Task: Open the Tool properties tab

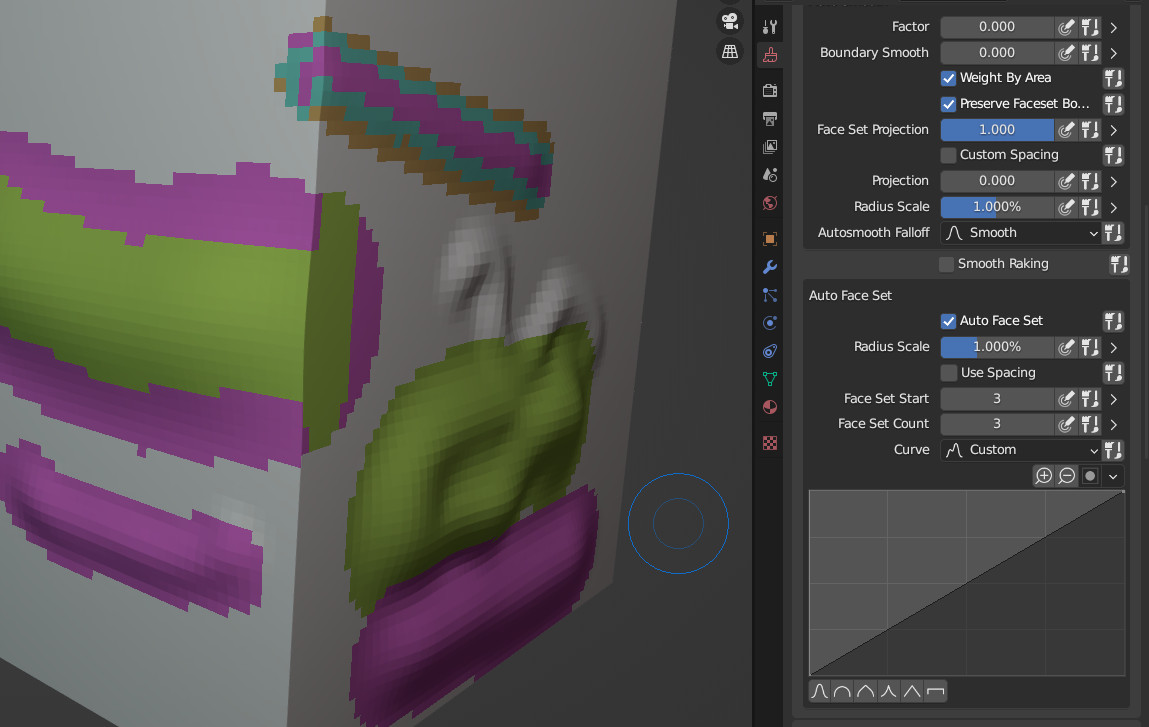Action: [769, 27]
